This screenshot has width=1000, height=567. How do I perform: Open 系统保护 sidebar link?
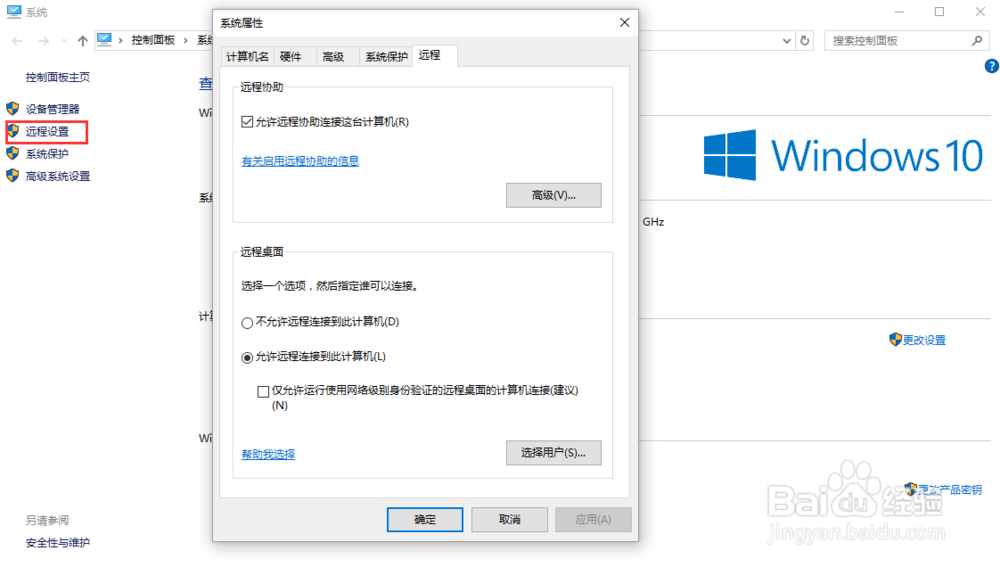pos(47,154)
